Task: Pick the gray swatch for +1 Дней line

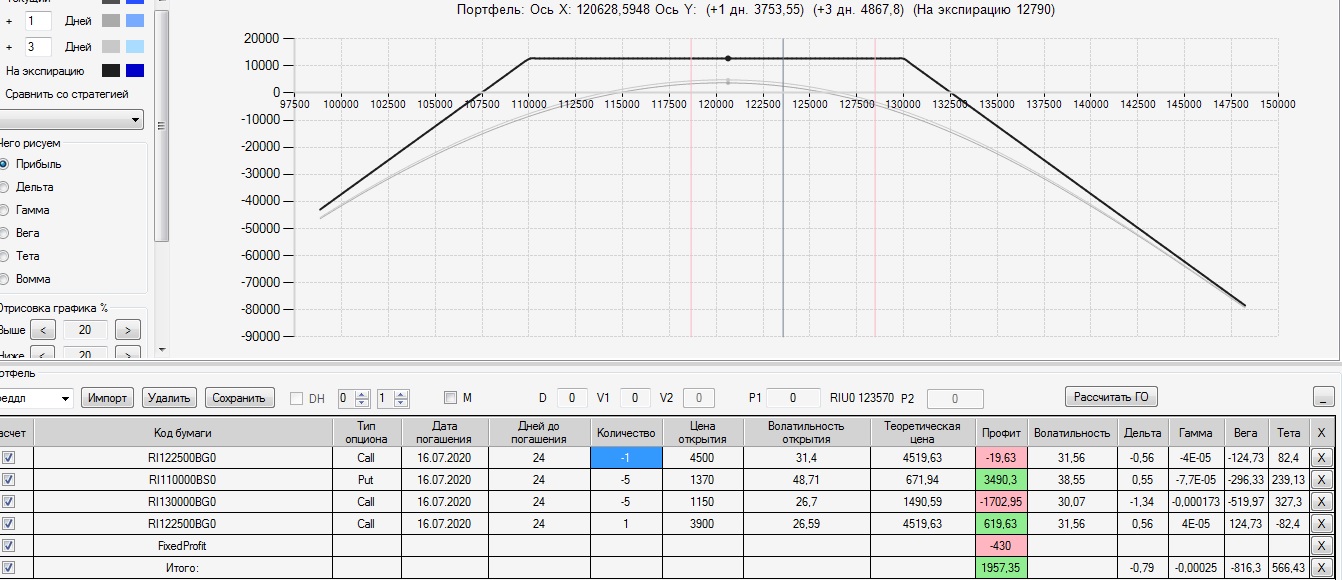Action: pyautogui.click(x=110, y=20)
